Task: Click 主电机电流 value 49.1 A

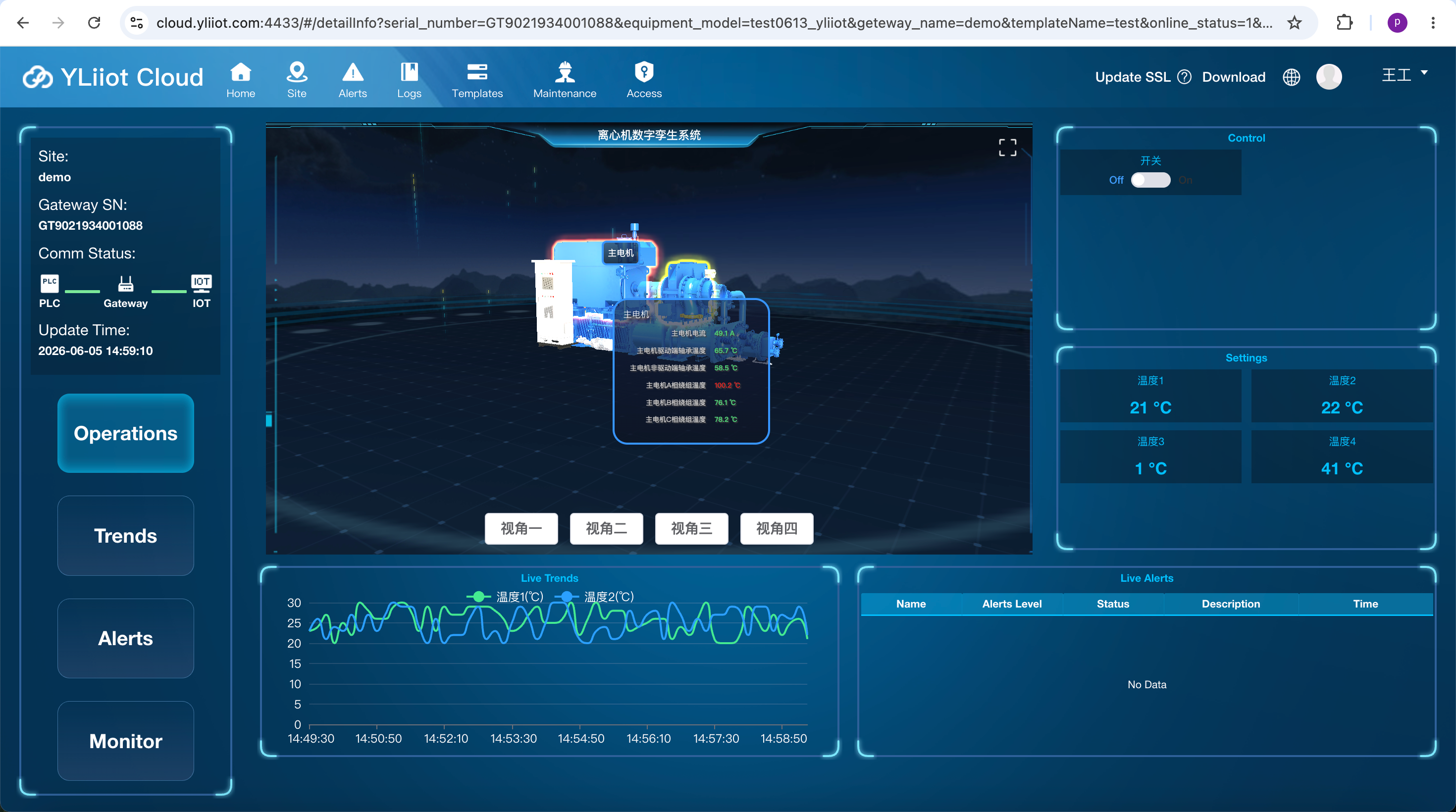Action: (724, 333)
